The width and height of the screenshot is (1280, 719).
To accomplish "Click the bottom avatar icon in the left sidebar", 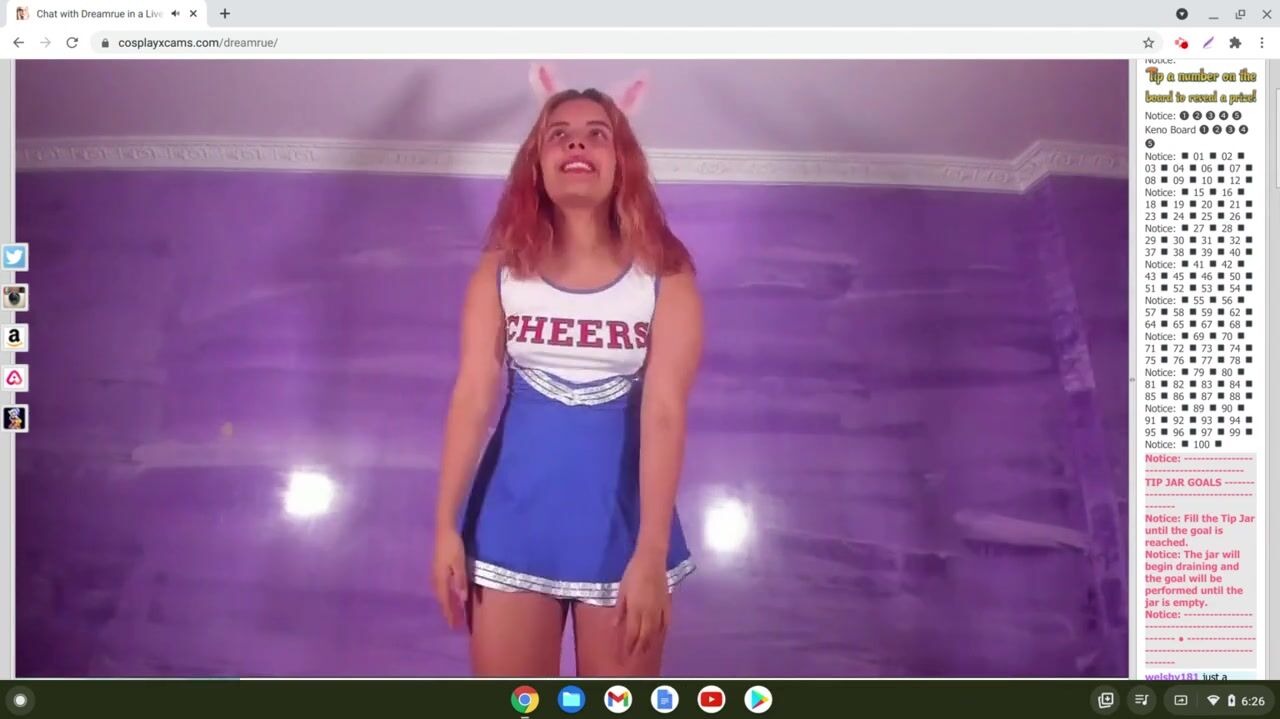I will [14, 418].
